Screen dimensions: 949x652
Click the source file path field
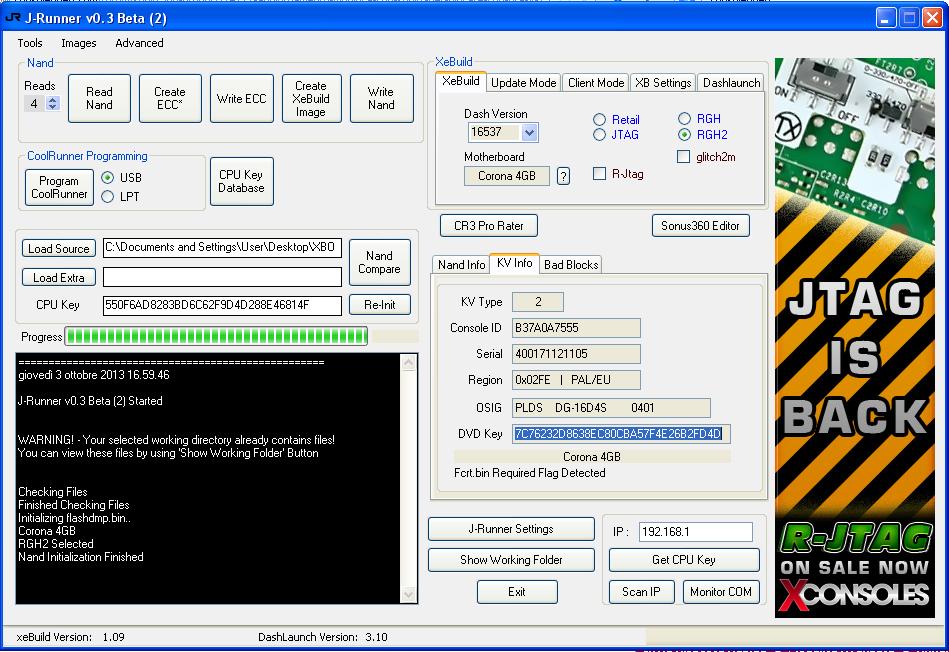pos(222,248)
